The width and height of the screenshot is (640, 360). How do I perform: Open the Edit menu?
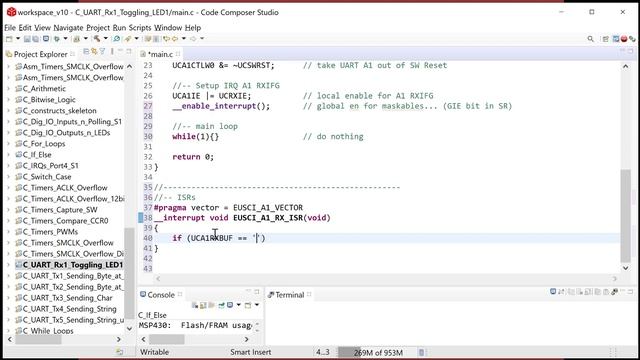25,28
